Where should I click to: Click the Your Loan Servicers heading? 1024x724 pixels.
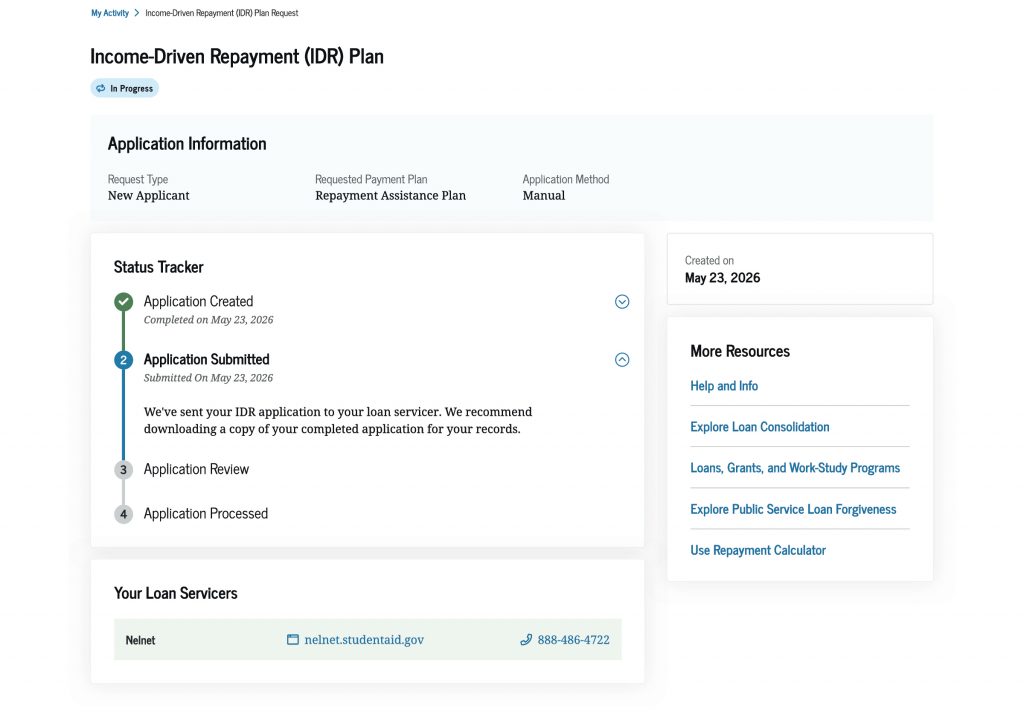click(x=176, y=593)
